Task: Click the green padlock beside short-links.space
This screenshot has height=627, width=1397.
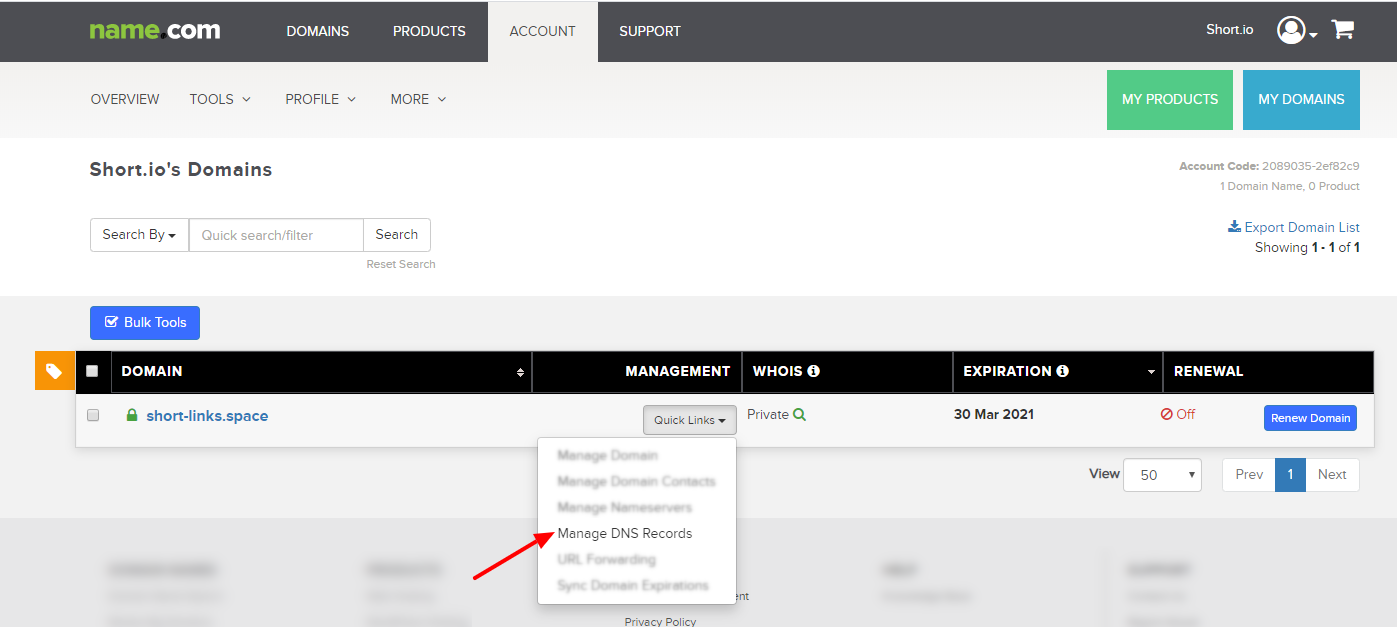Action: (x=132, y=415)
